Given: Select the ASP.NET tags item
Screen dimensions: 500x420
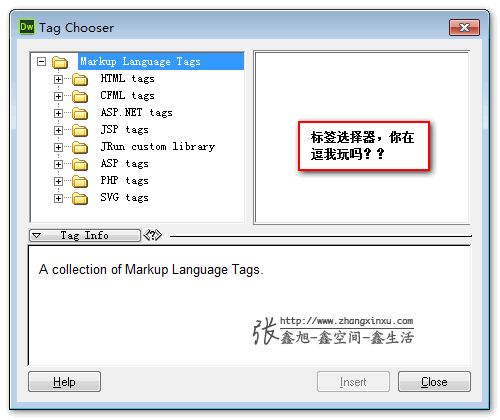Looking at the screenshot, I should click(137, 113).
